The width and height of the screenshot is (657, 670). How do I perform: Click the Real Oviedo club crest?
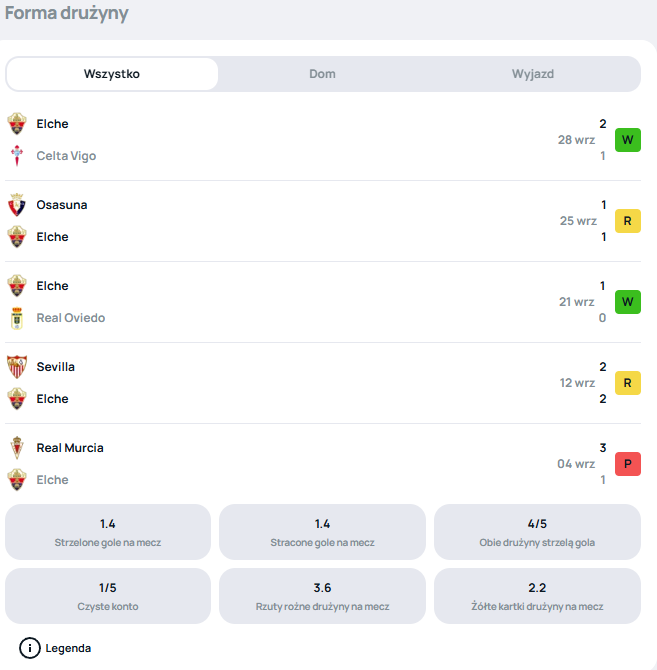coord(17,318)
